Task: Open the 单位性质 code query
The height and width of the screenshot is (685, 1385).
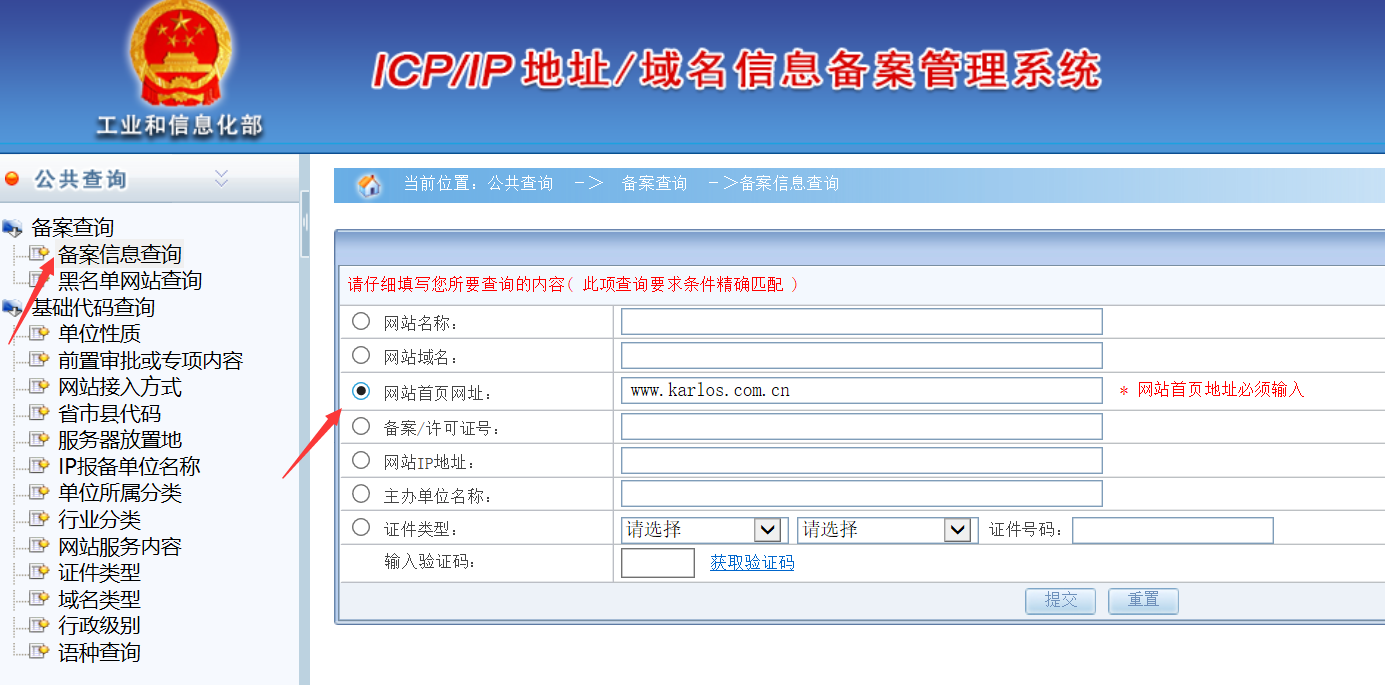Action: click(x=99, y=334)
